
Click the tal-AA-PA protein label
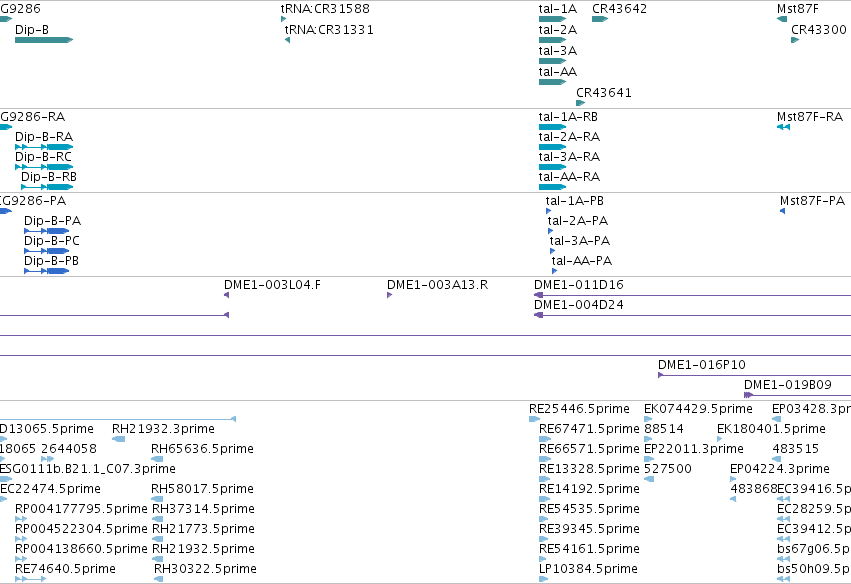point(582,261)
